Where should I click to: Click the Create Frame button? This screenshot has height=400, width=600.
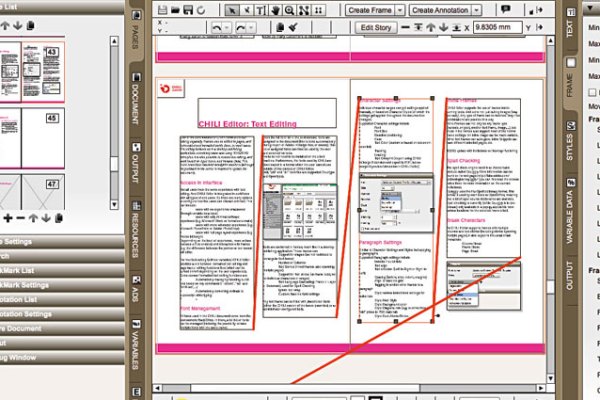[x=370, y=10]
